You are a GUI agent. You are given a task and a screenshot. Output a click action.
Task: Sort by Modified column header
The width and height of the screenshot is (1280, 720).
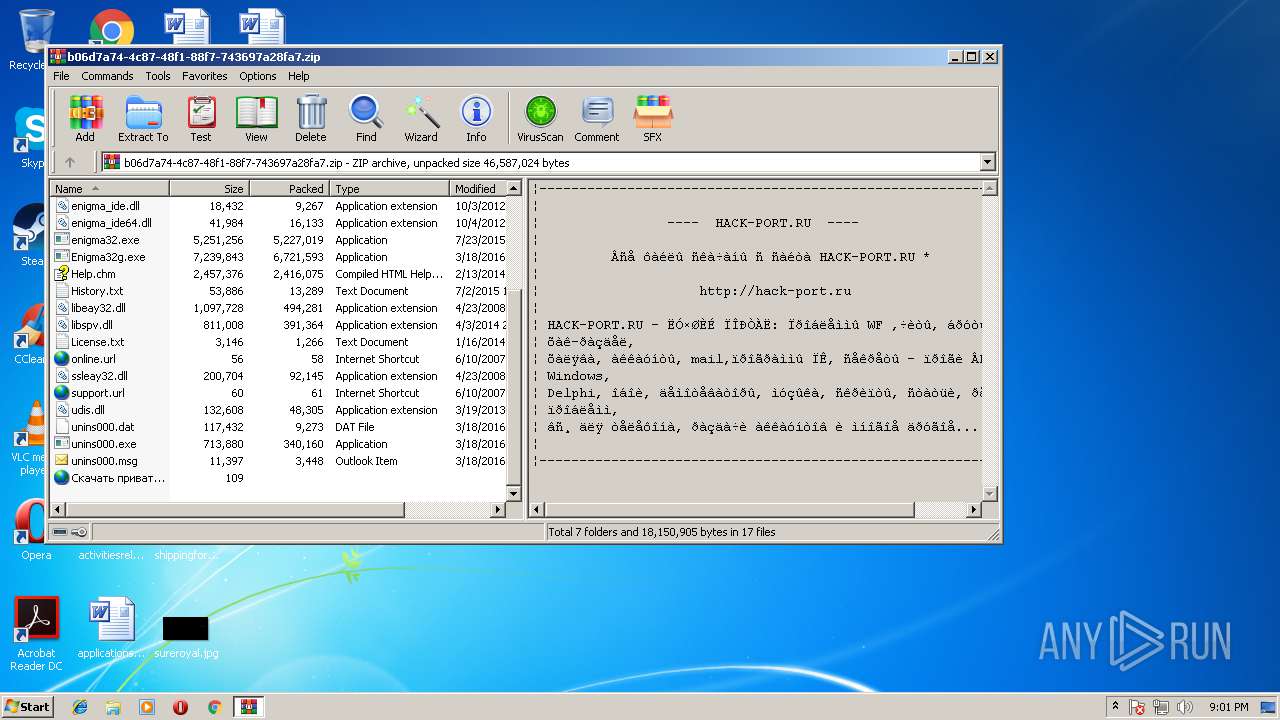[x=478, y=188]
